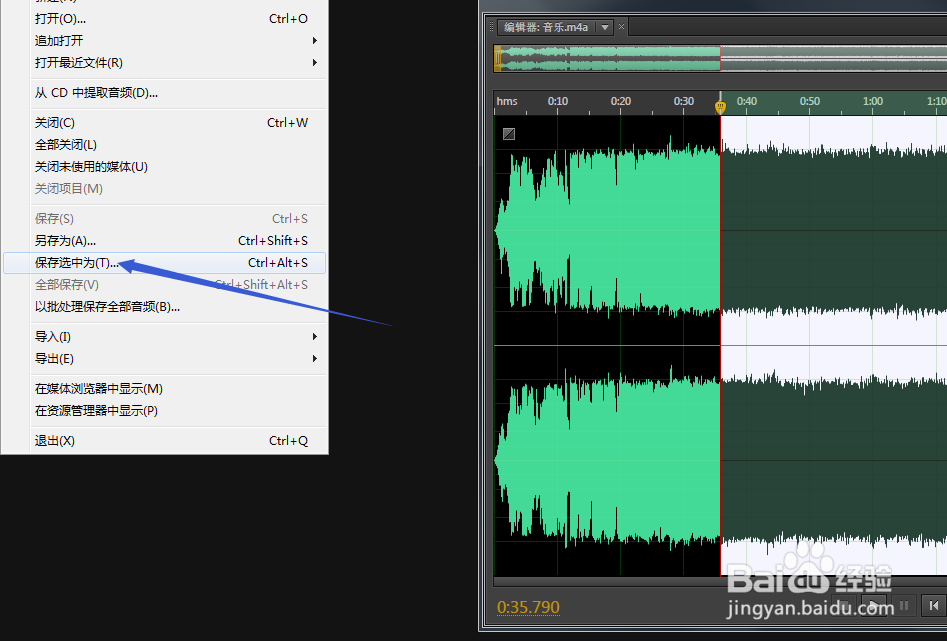Click the Stop playback button
This screenshot has width=947, height=641.
pos(845,605)
